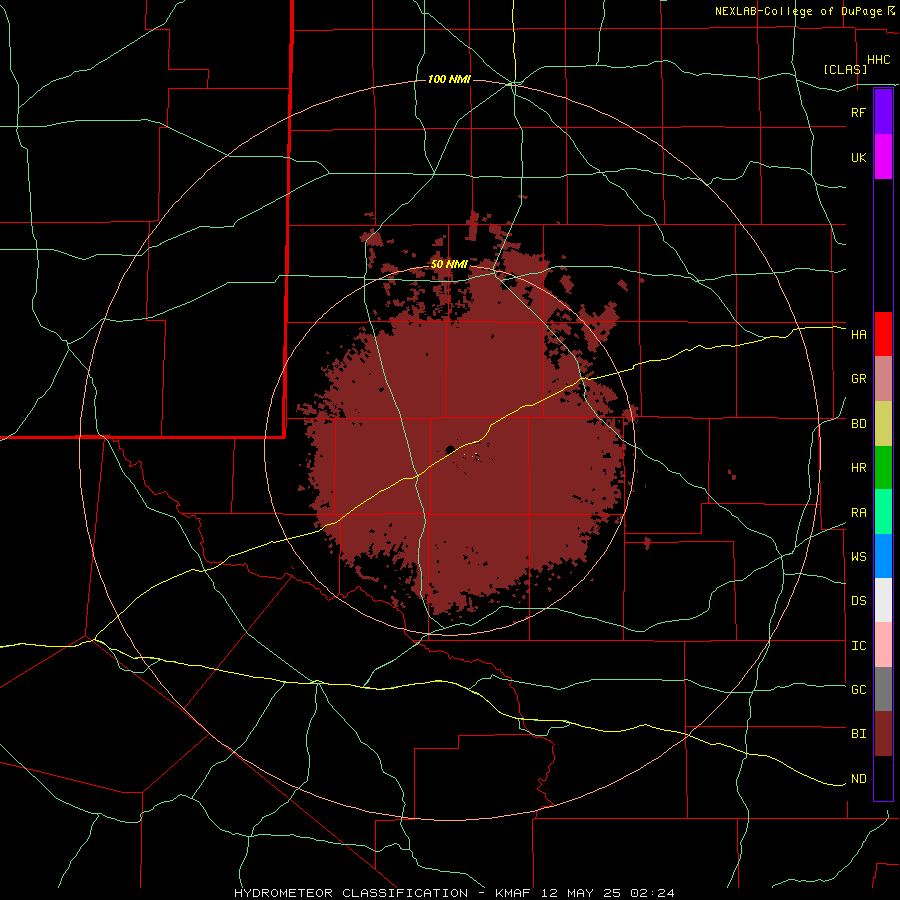Click the WS legend label
900x900 pixels.
click(858, 557)
